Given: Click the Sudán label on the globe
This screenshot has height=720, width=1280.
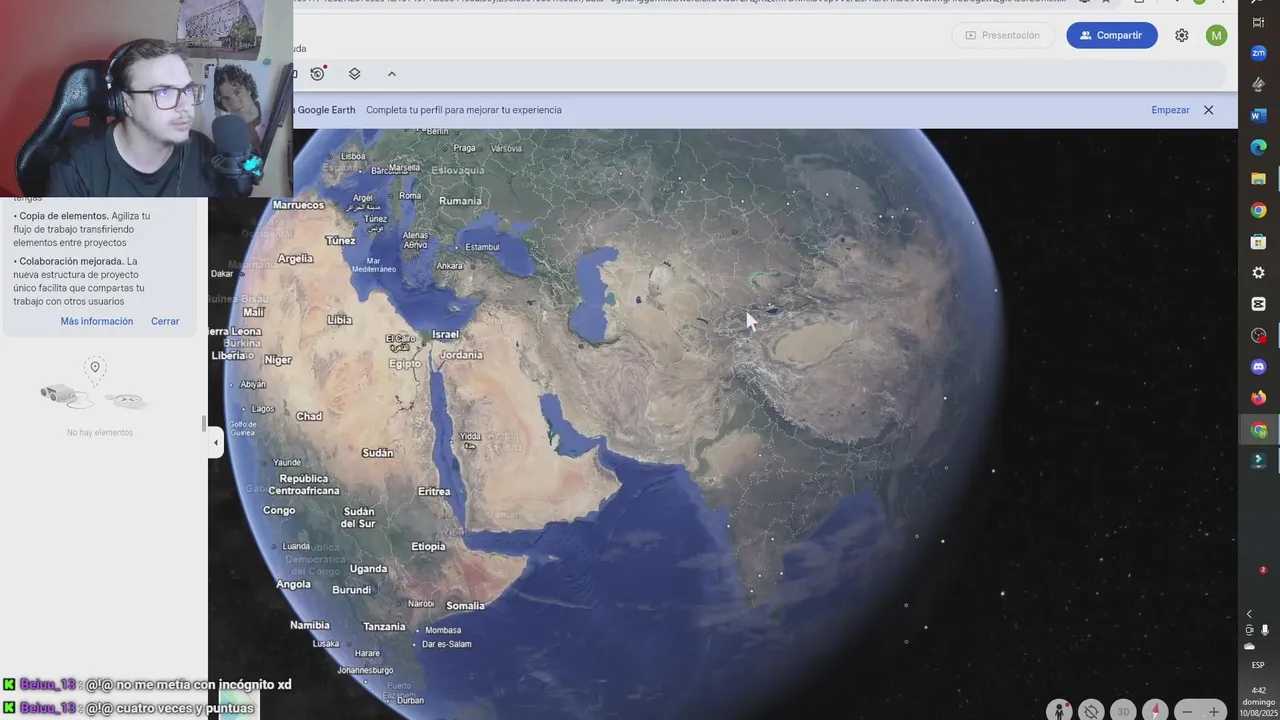Looking at the screenshot, I should tap(377, 453).
